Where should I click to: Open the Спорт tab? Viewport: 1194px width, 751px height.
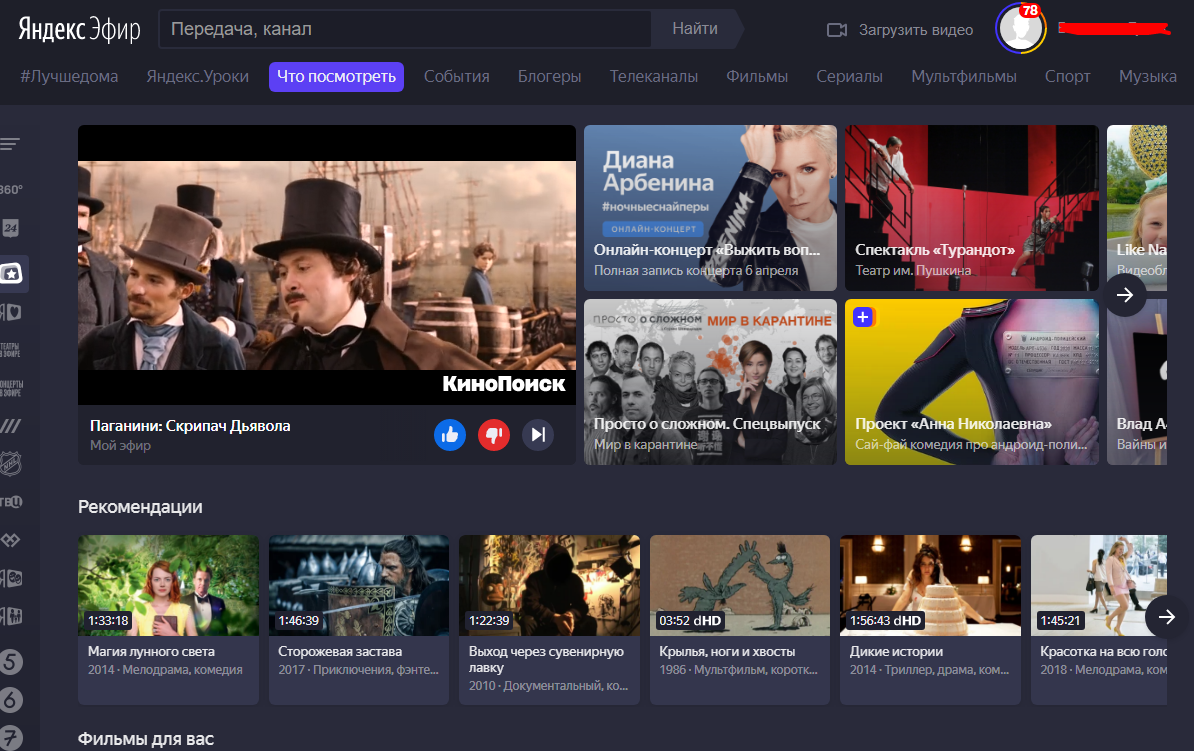click(1068, 76)
